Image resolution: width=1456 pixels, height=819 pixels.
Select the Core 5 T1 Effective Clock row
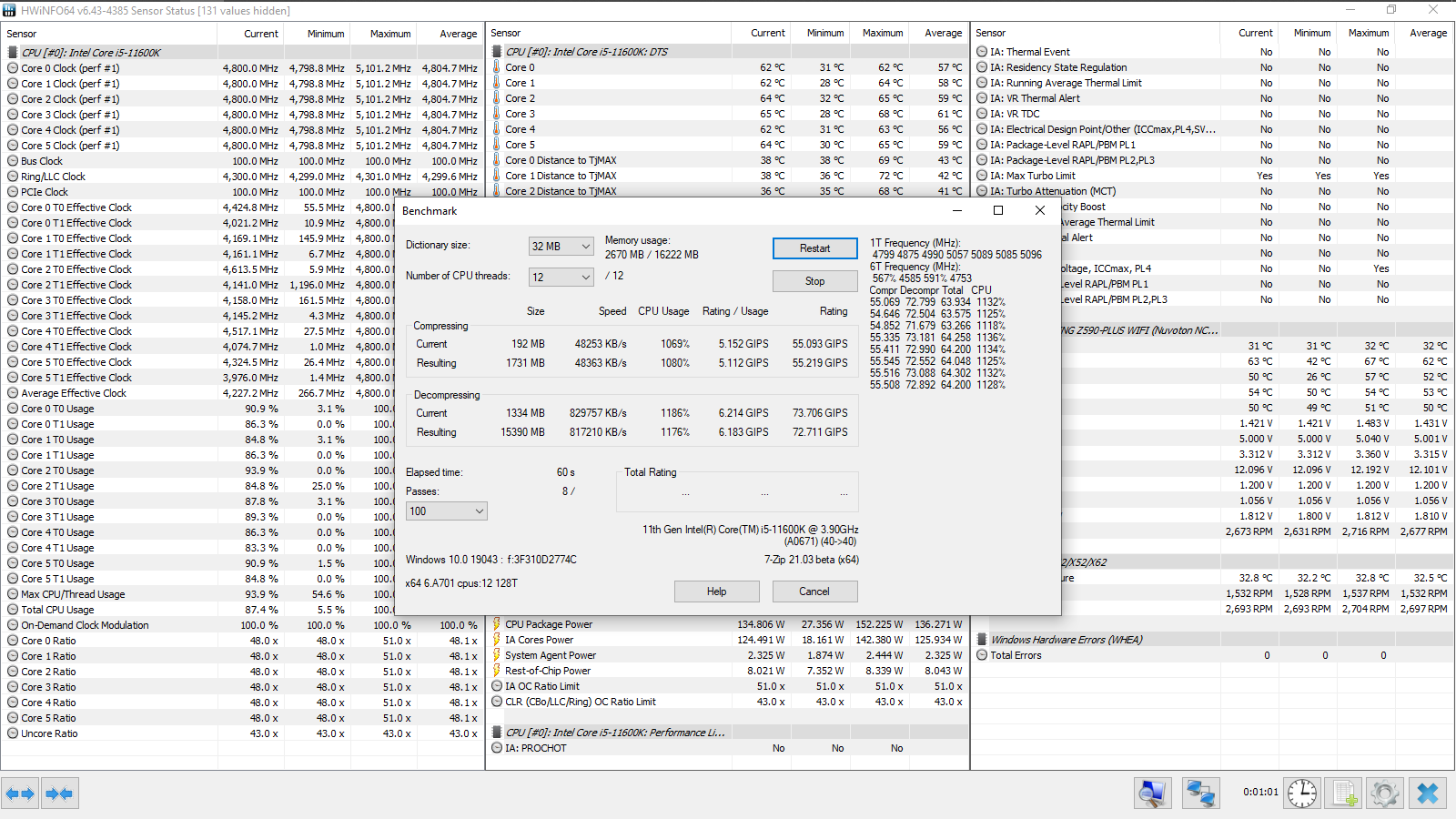point(198,378)
